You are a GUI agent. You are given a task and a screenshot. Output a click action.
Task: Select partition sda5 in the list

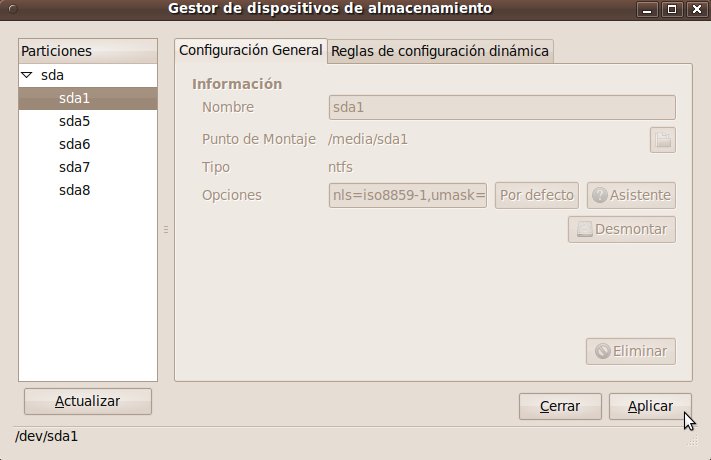pyautogui.click(x=88, y=121)
